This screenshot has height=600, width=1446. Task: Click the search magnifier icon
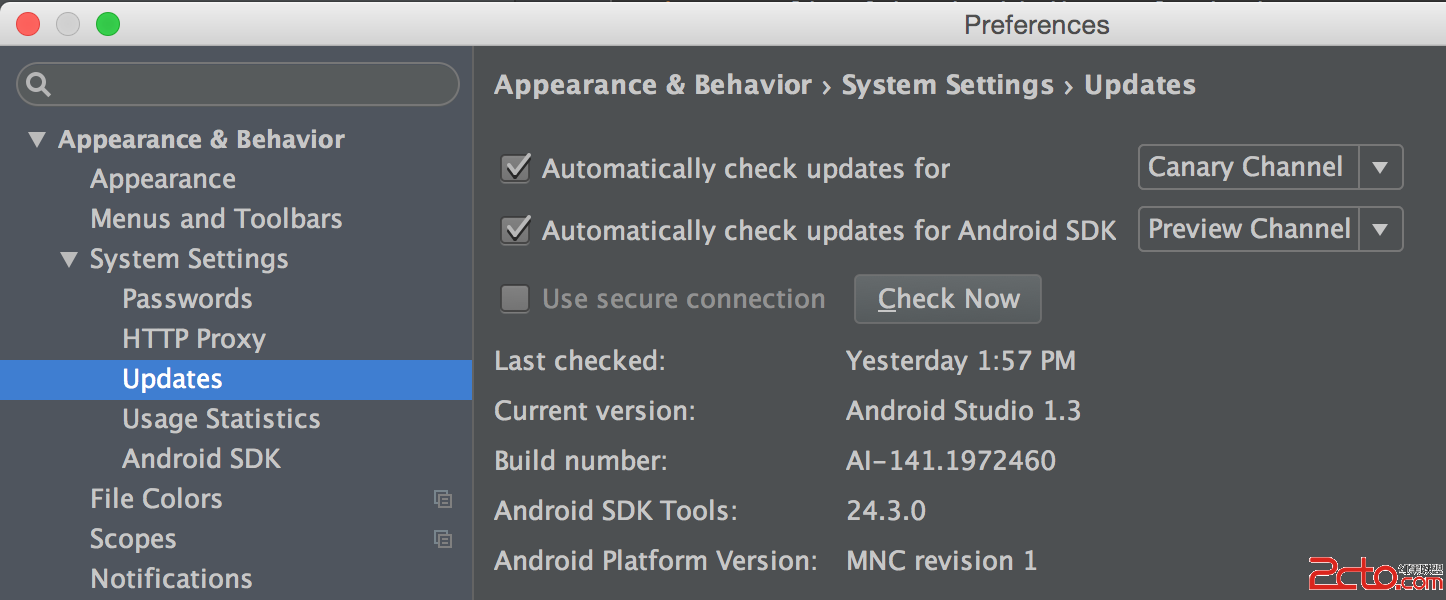point(39,85)
